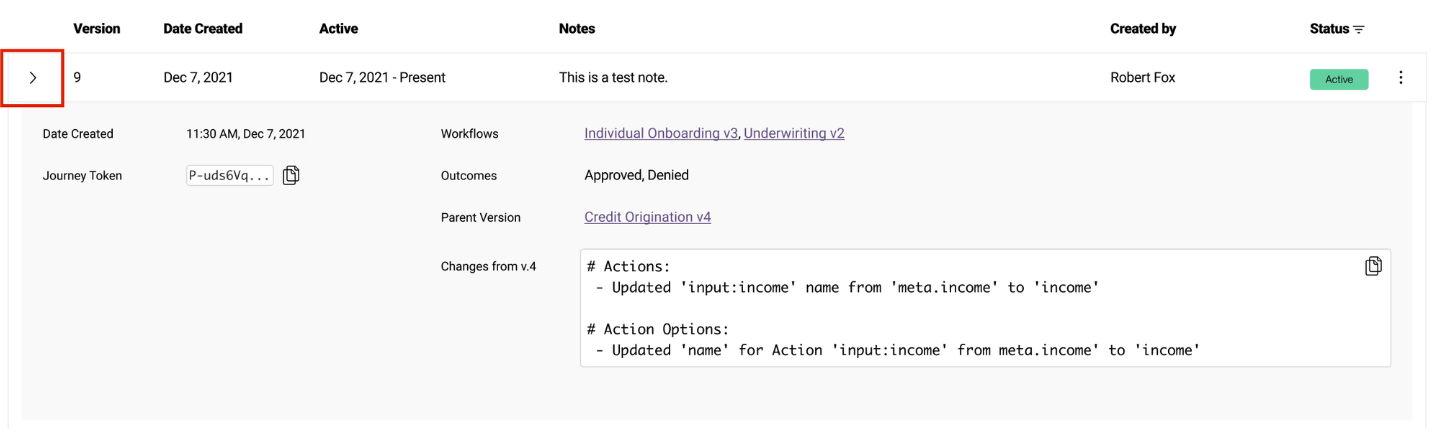Click the 'Approved, Denied' outcomes value
Screen dimensions: 1442x438
[636, 175]
